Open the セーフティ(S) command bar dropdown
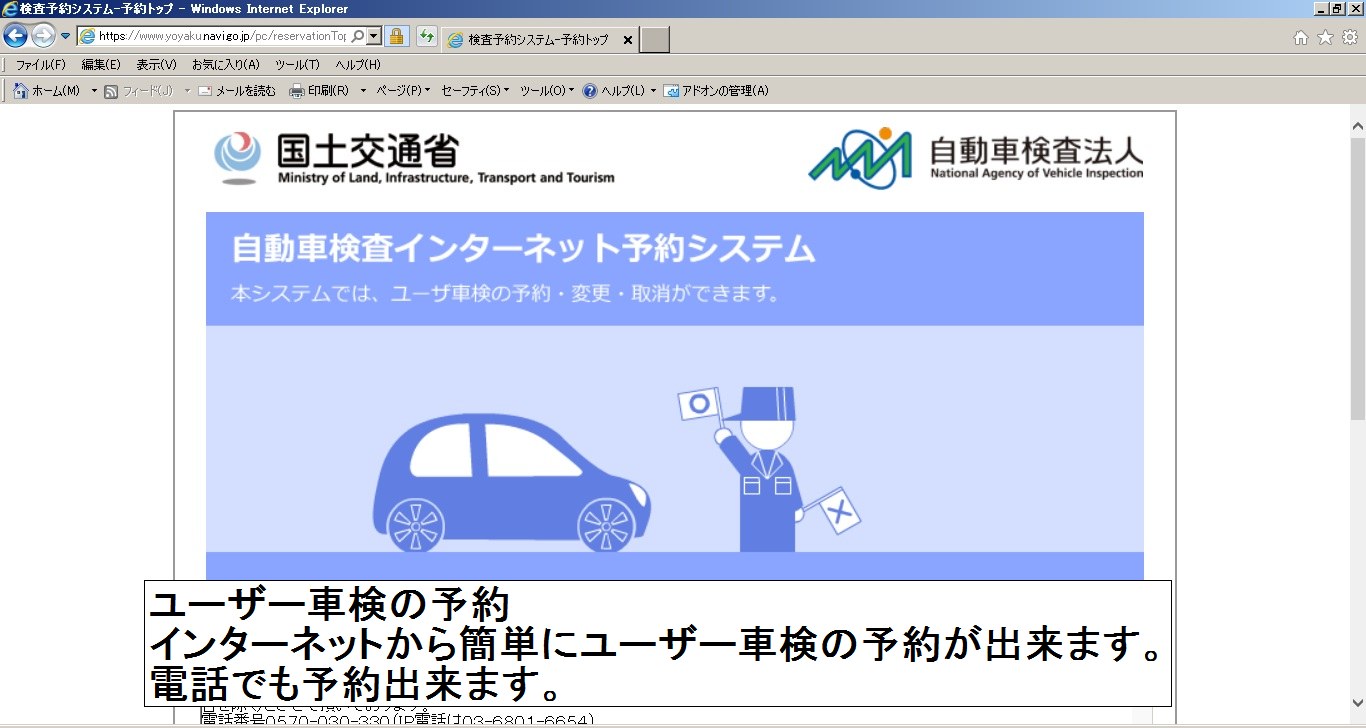 click(x=475, y=91)
